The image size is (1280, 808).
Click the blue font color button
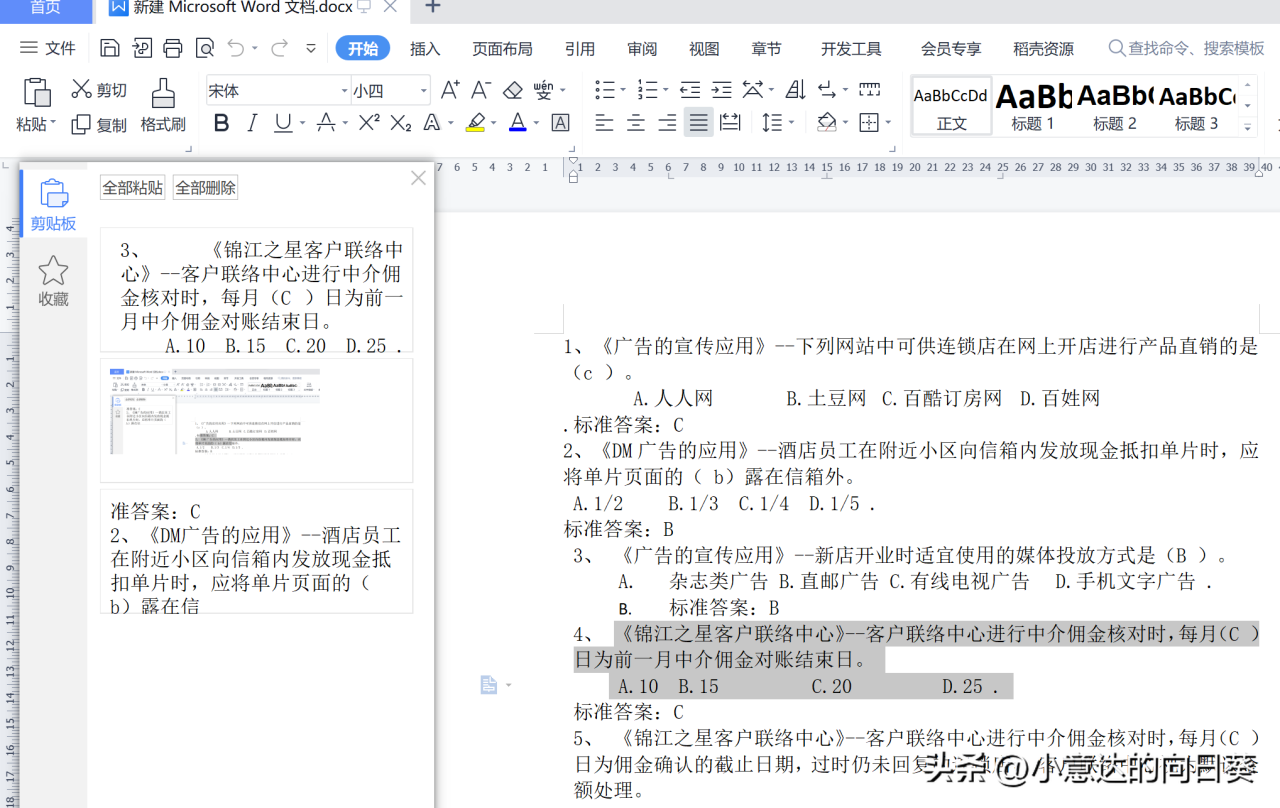click(517, 123)
